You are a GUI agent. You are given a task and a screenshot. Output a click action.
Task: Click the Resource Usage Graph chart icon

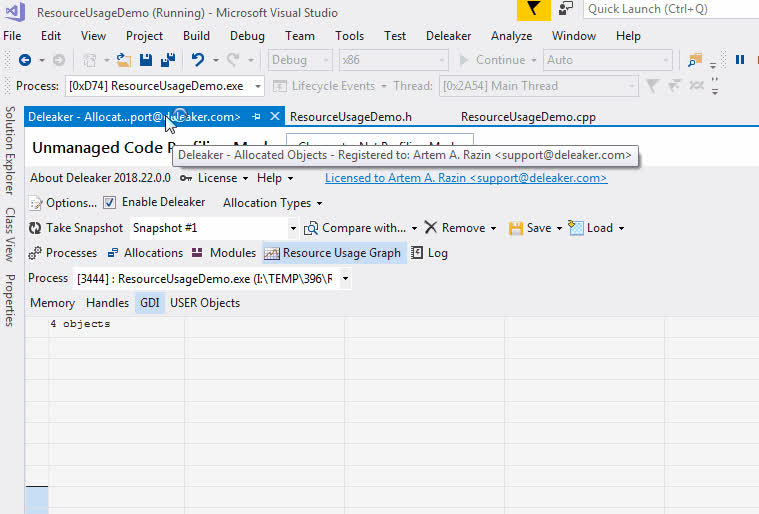click(272, 253)
